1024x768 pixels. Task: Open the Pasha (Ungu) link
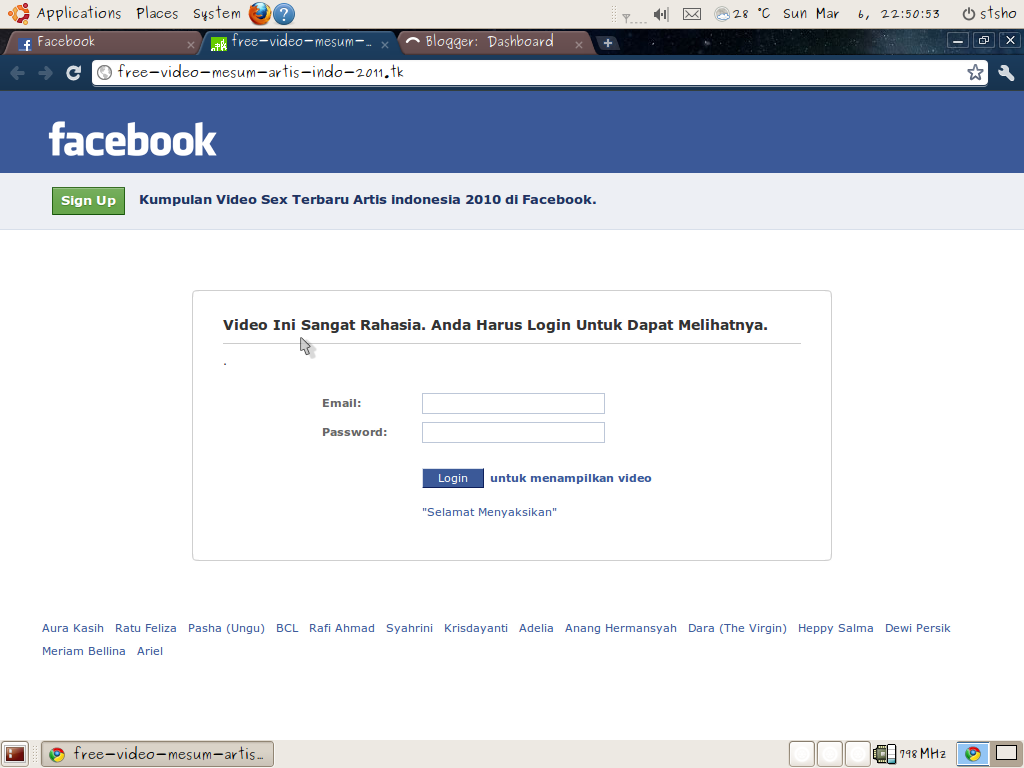click(226, 628)
